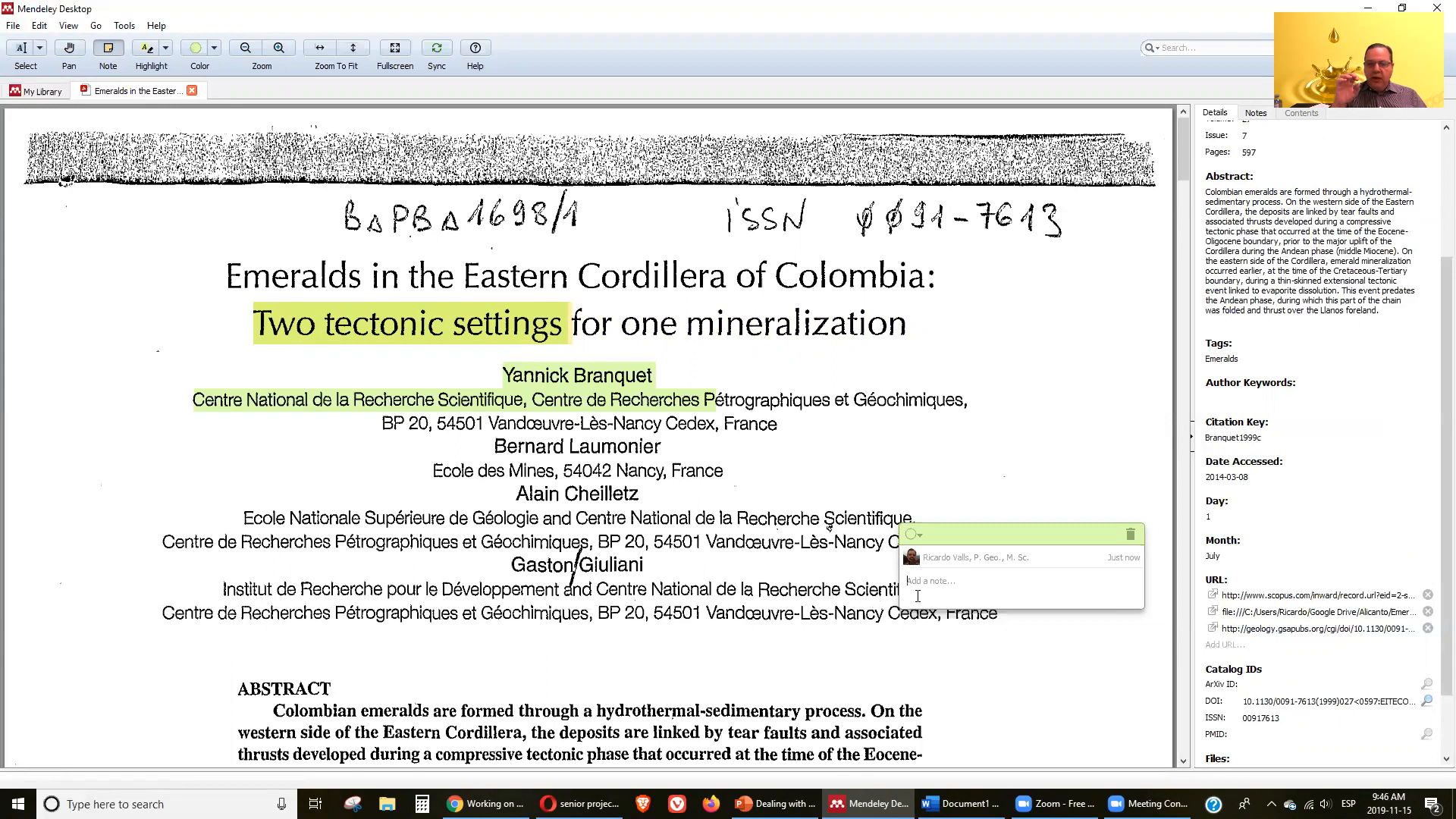Collapse the details side panel handle
This screenshot has width=1456, height=819.
[x=1191, y=438]
